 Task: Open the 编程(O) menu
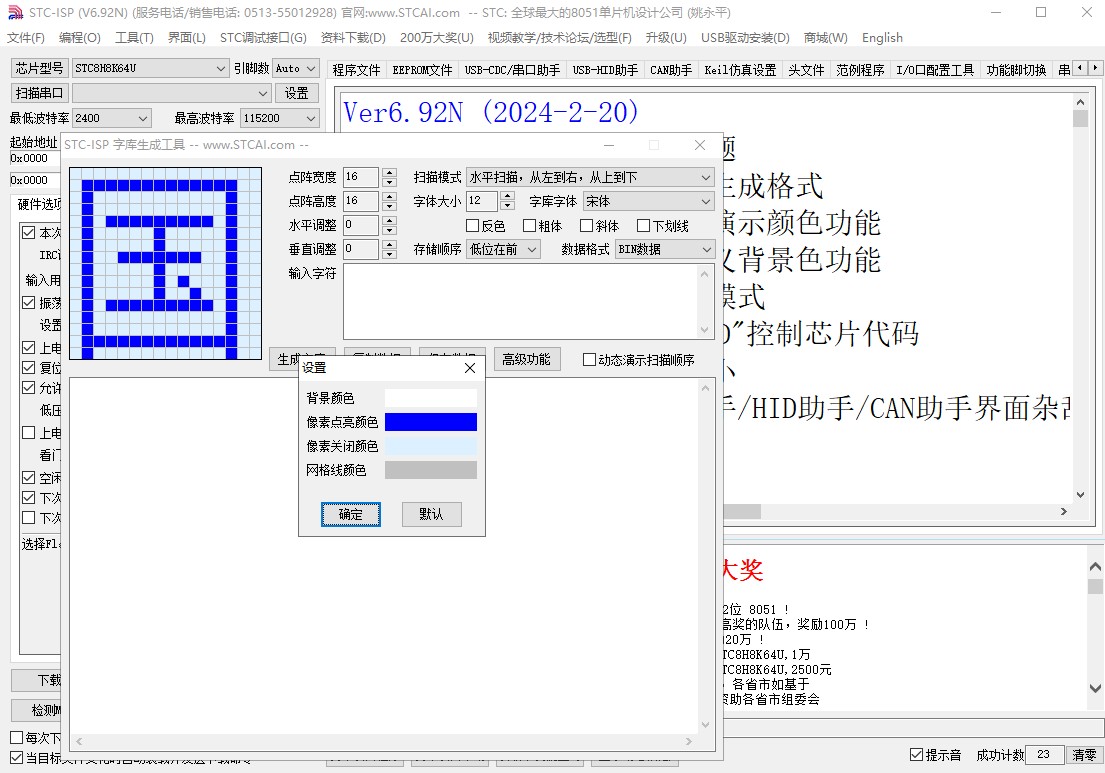pos(80,37)
